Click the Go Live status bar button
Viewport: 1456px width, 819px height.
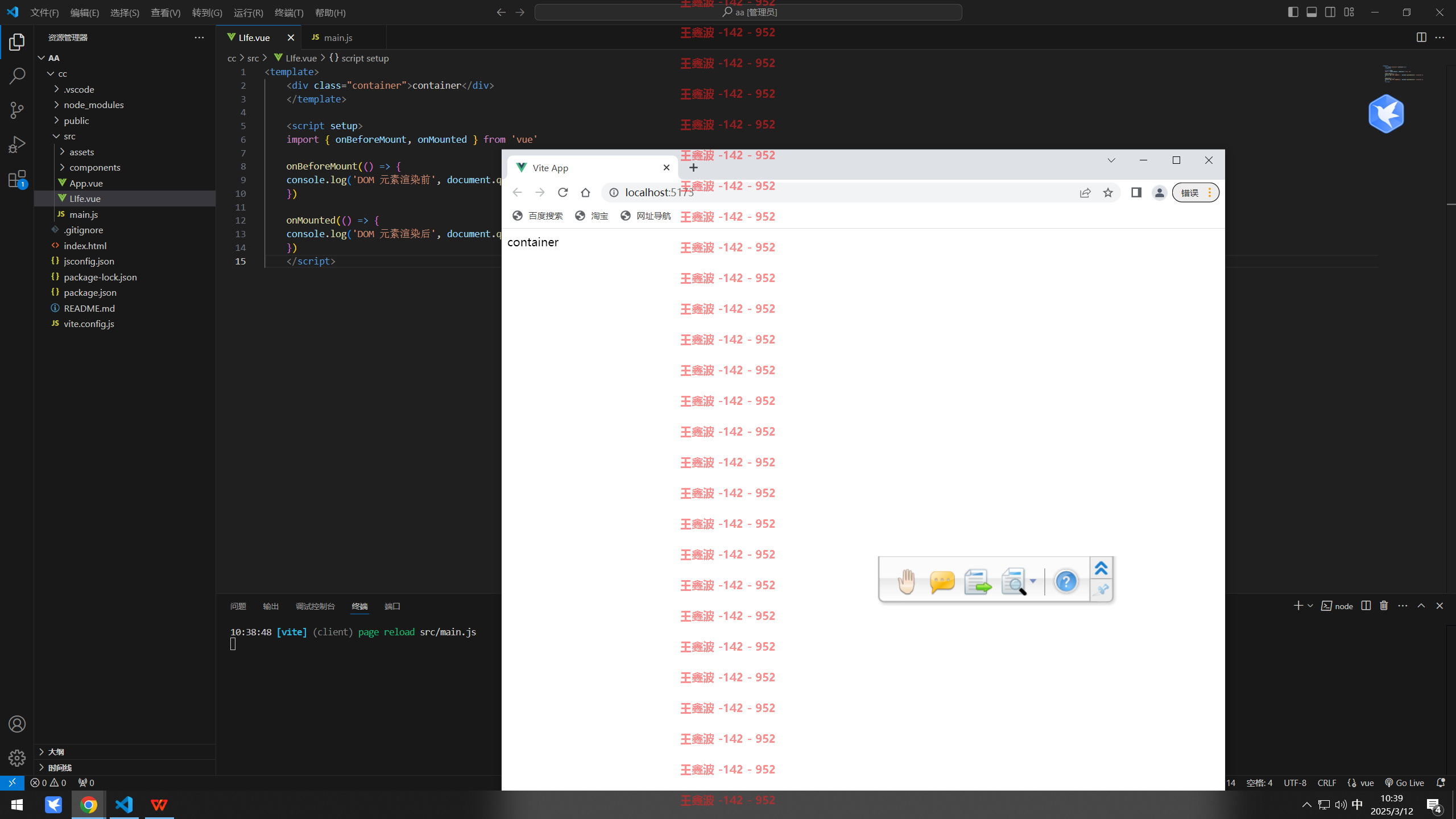pos(1404,783)
